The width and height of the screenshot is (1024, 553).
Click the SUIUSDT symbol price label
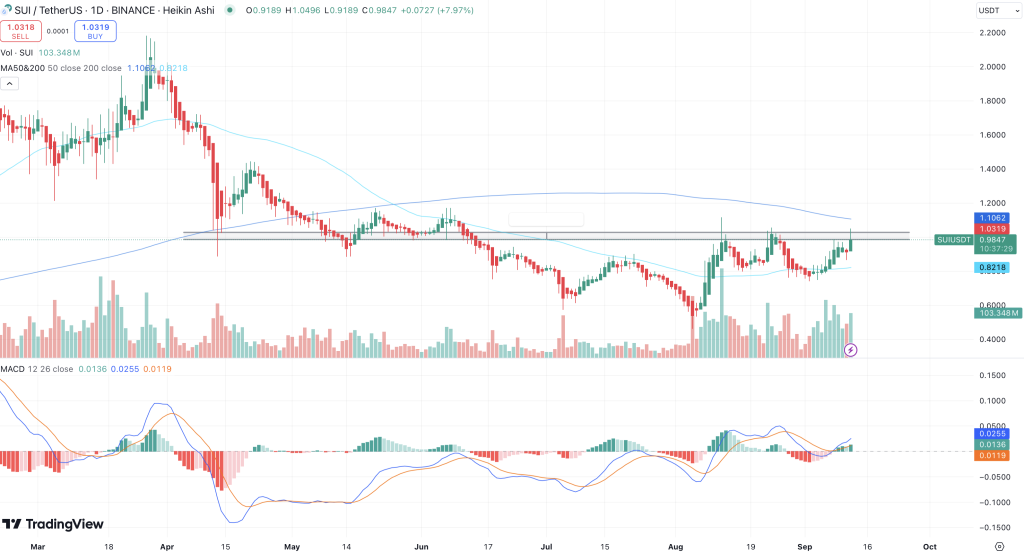953,240
